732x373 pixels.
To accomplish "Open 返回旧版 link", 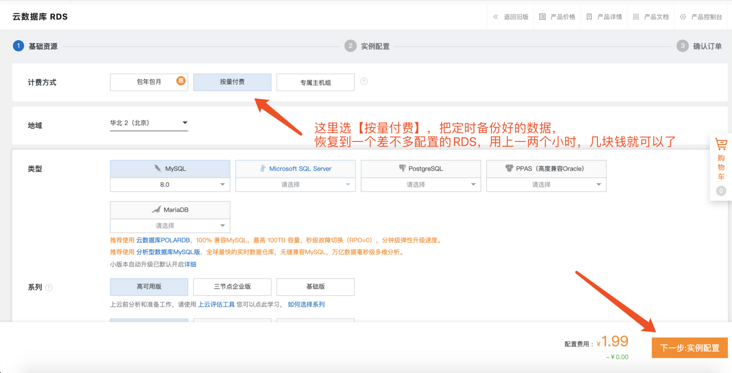I will [x=516, y=17].
